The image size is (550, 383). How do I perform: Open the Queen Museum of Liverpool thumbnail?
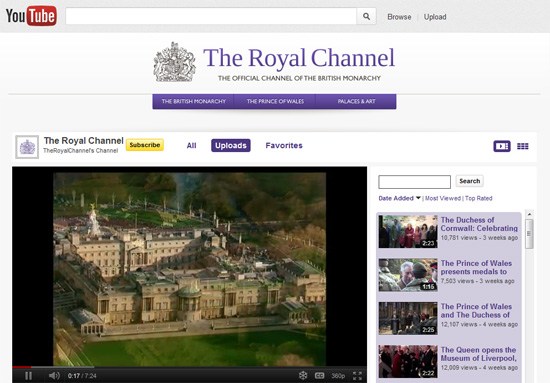pyautogui.click(x=408, y=362)
